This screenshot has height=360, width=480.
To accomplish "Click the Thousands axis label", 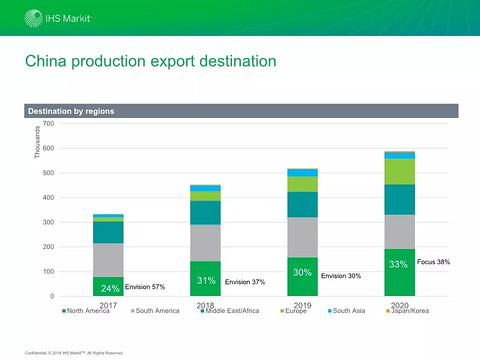I will pyautogui.click(x=37, y=142).
